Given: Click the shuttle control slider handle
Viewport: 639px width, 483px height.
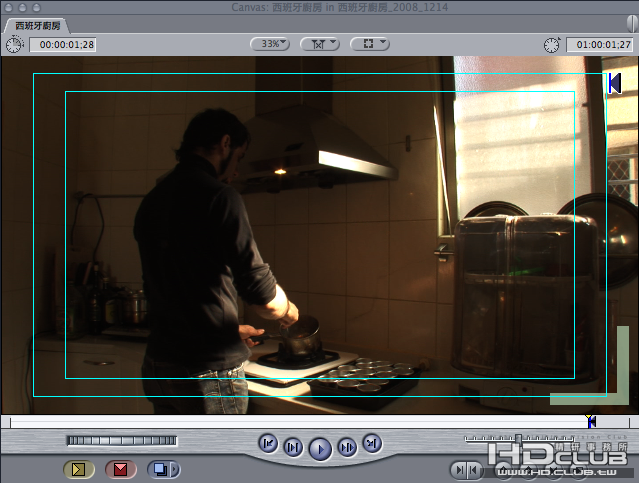Looking at the screenshot, I should pyautogui.click(x=518, y=439).
